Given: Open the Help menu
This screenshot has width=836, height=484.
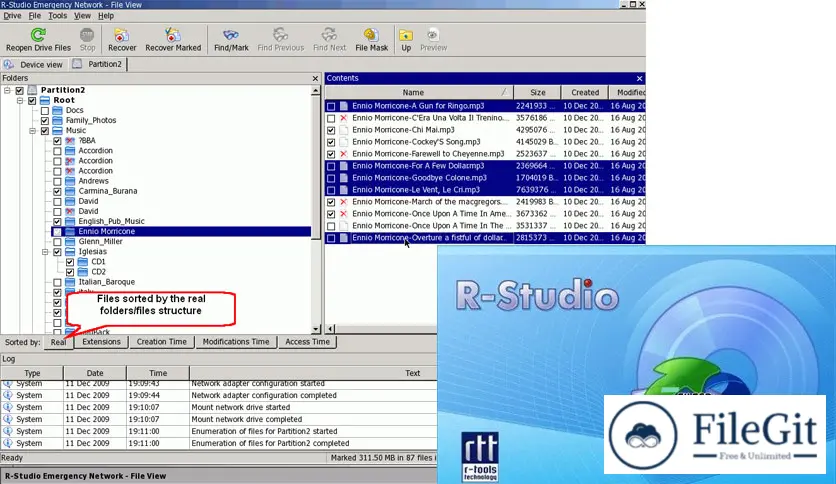Looking at the screenshot, I should 106,16.
